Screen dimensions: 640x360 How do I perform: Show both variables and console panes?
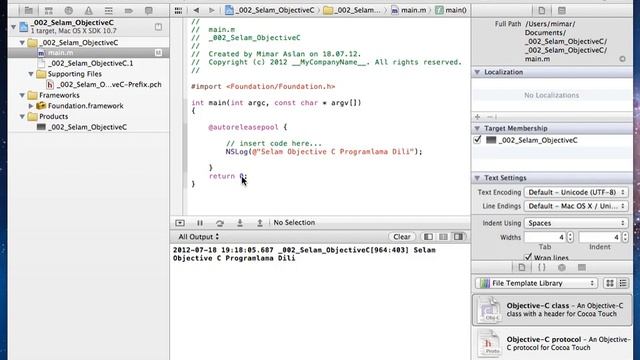pyautogui.click(x=443, y=237)
